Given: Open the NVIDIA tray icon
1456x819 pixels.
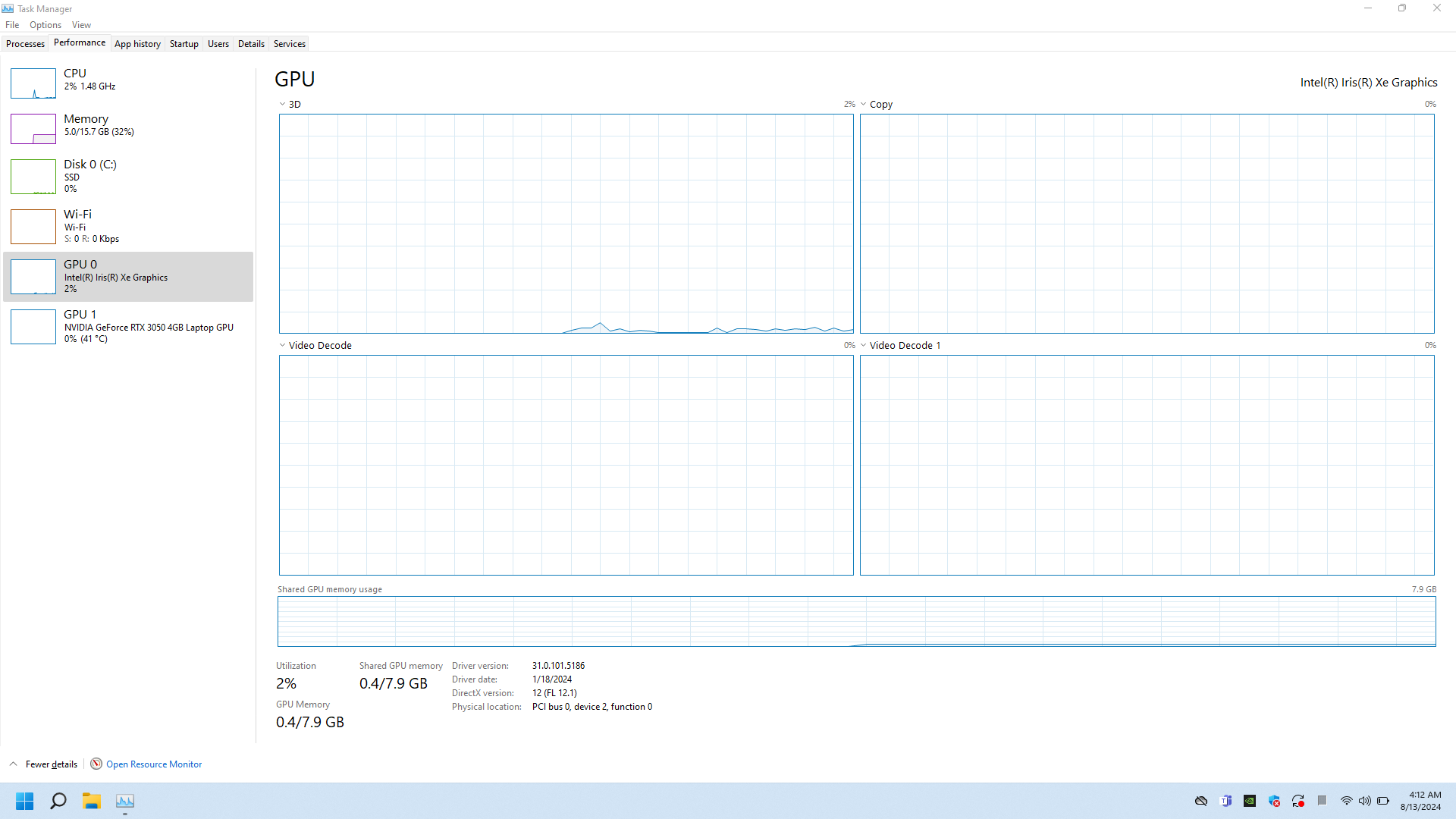Looking at the screenshot, I should (1250, 801).
